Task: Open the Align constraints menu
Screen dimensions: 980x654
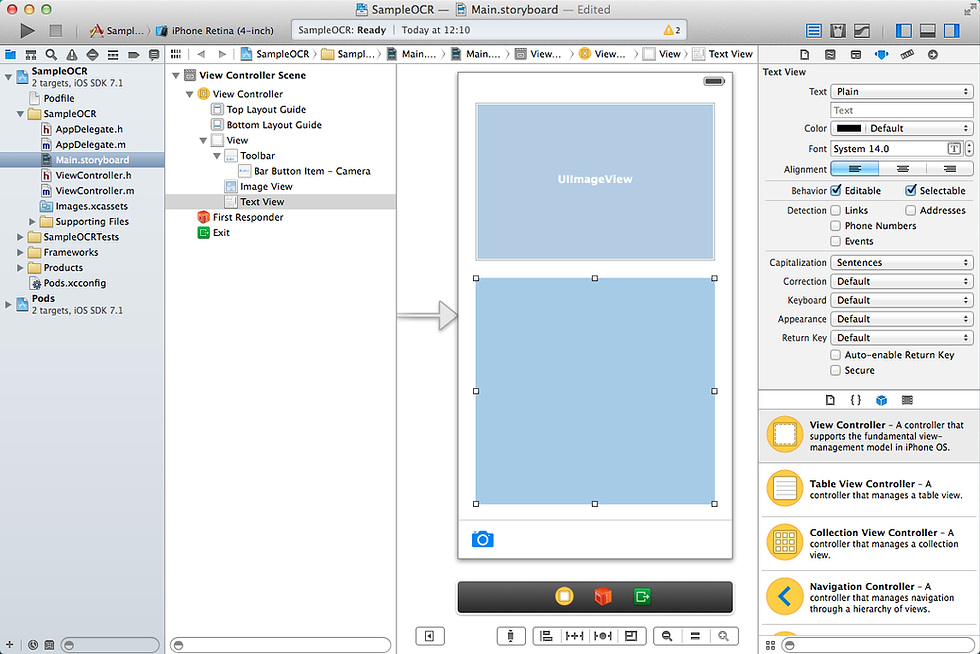Action: pos(546,636)
